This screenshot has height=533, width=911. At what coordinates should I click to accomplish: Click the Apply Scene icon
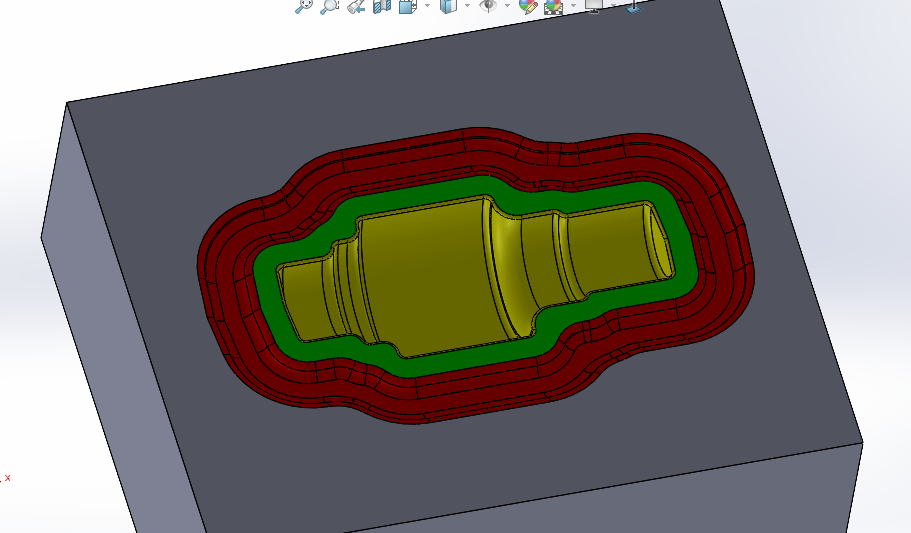click(x=553, y=6)
